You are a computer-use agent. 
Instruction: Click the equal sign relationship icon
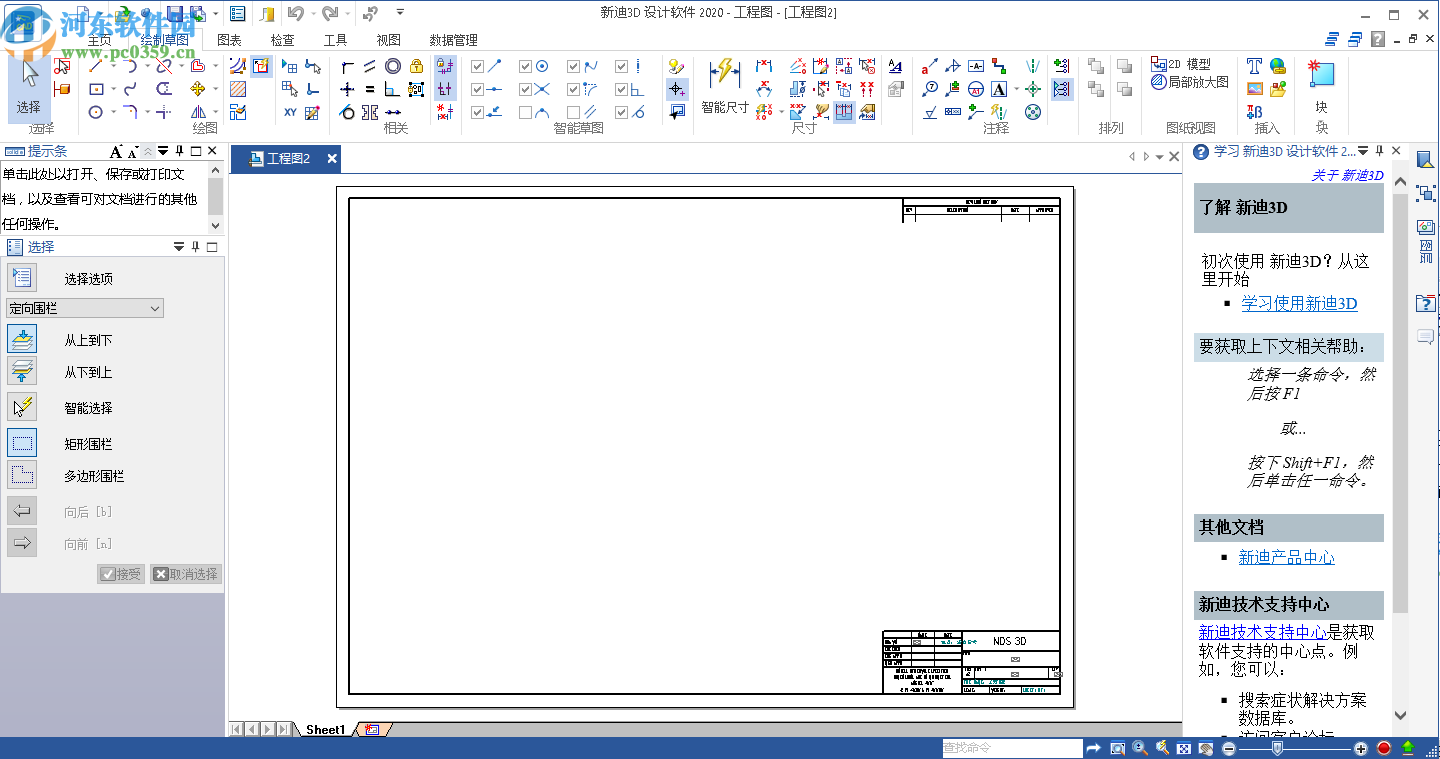click(x=370, y=89)
